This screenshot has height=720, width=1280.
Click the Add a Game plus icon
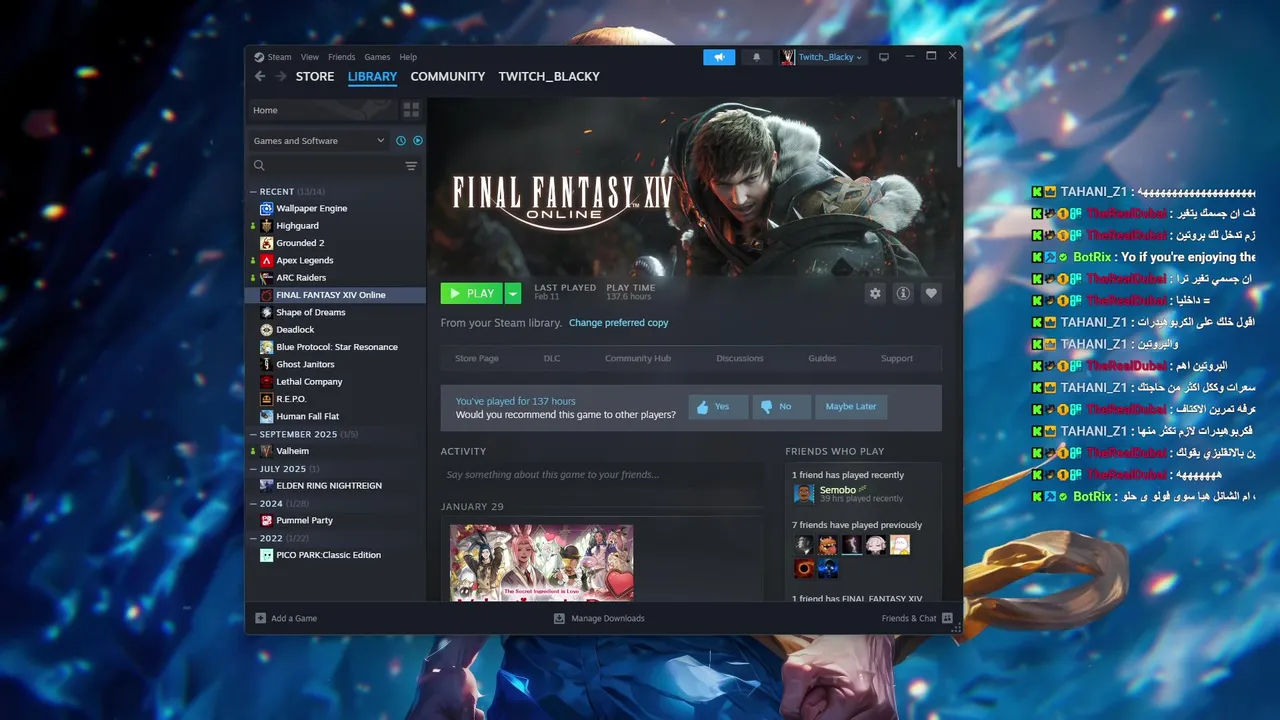coord(261,618)
